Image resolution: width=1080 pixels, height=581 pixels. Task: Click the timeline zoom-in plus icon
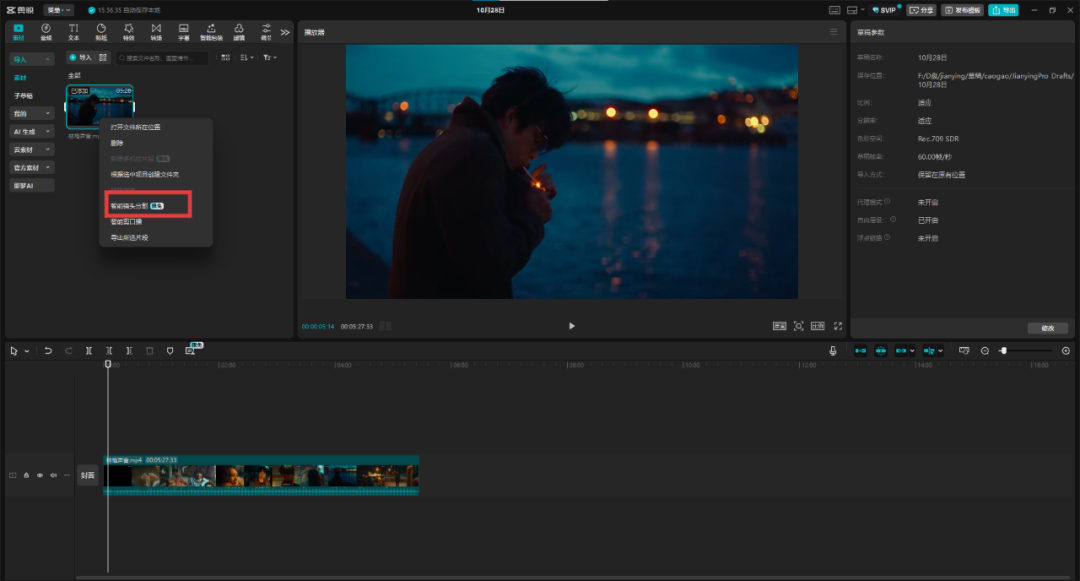pos(1065,351)
